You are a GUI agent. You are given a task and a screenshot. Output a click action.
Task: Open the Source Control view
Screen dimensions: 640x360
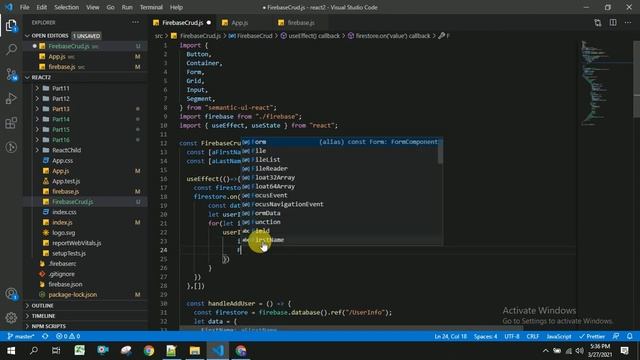click(x=11, y=74)
